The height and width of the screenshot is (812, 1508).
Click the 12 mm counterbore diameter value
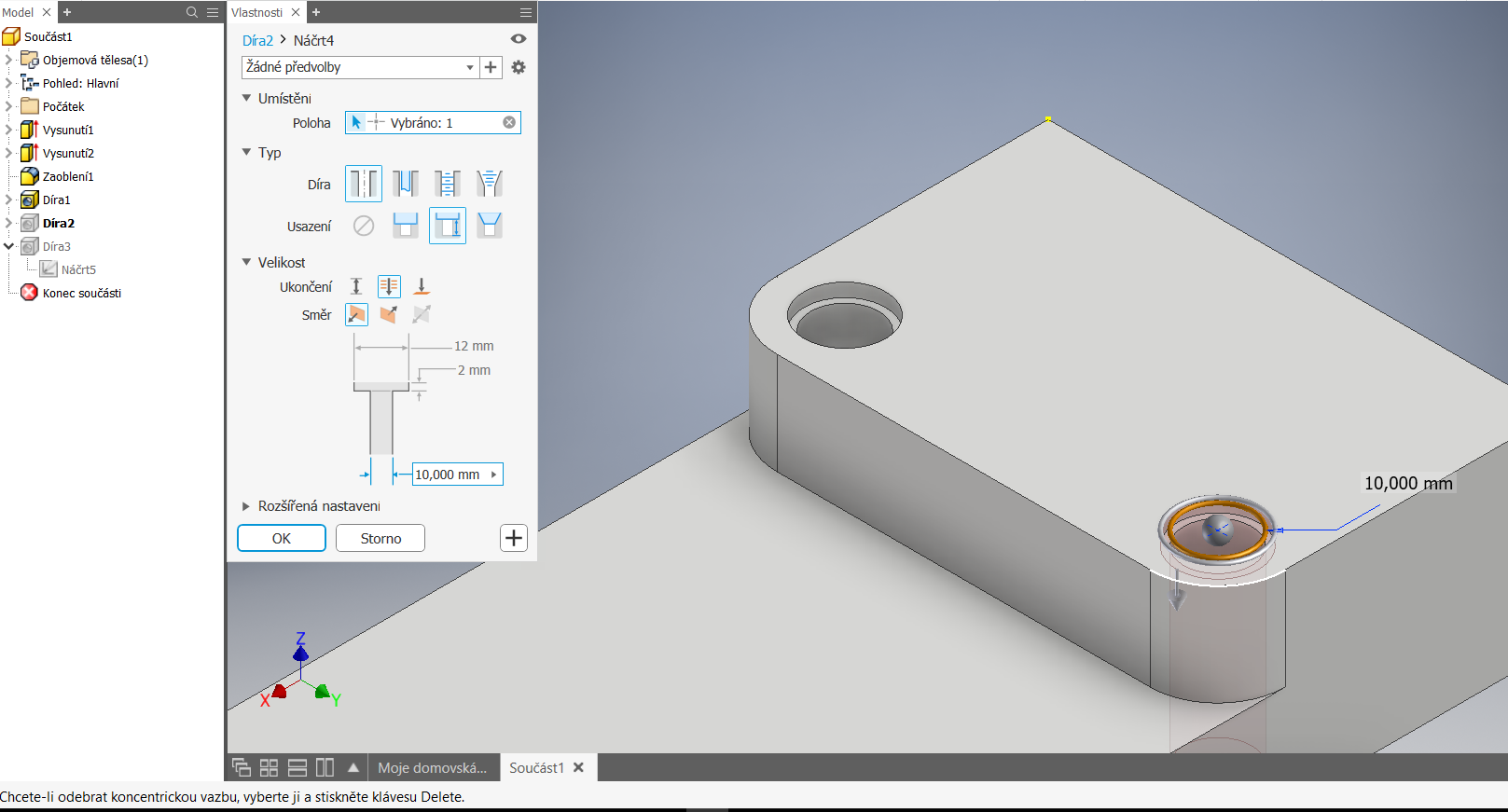tap(474, 346)
